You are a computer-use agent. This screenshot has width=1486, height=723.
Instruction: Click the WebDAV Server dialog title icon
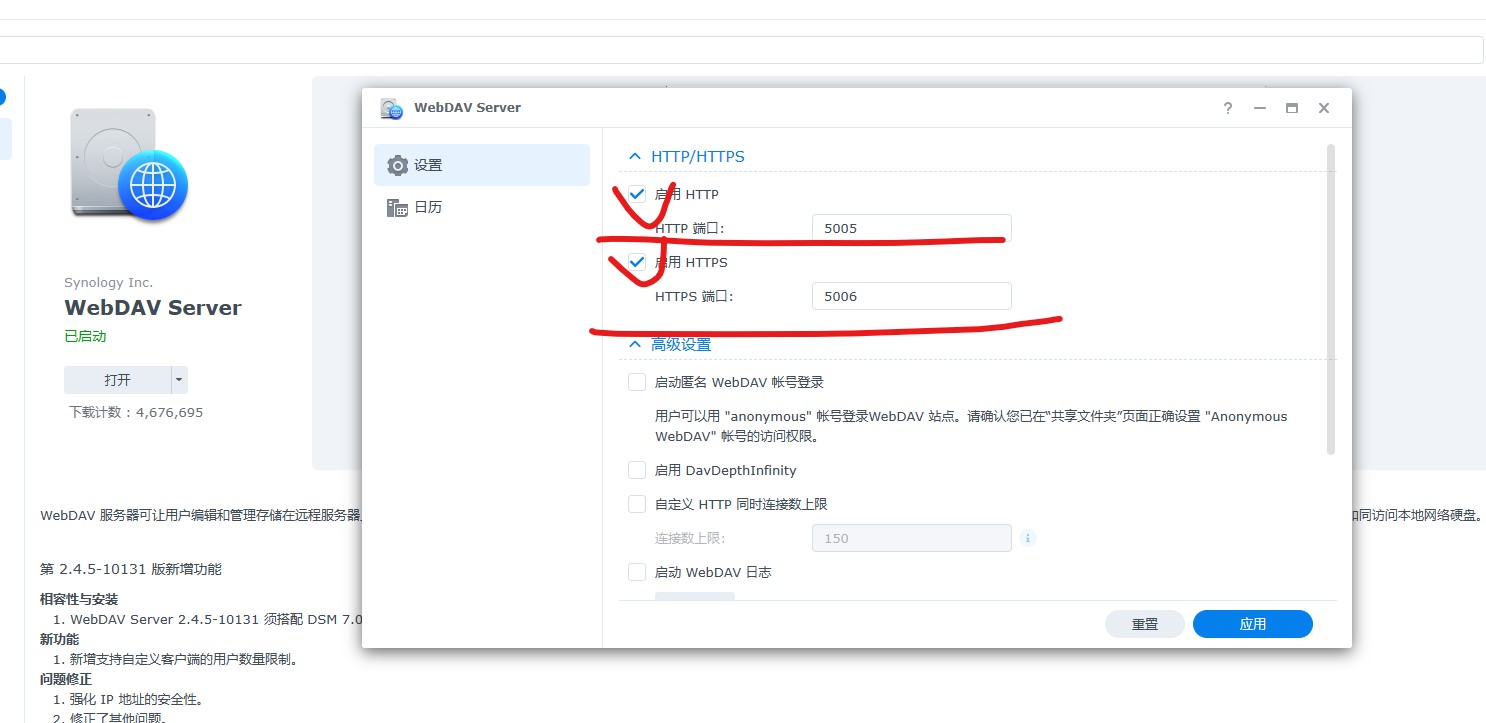(x=392, y=109)
